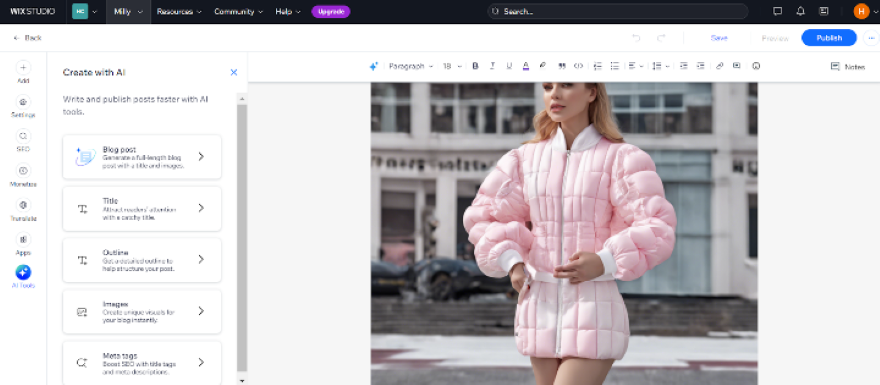880x385 pixels.
Task: Open more actions next to Publish
Action: coord(871,38)
